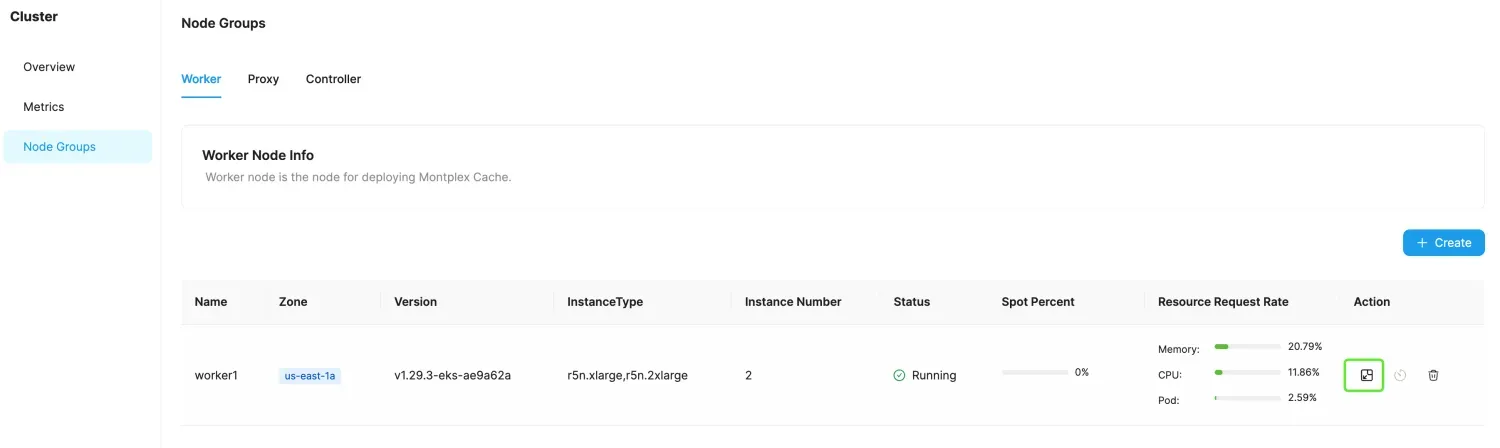Select the us-east-1a zone tag
Screen dimensions: 1500x448
[x=310, y=376]
